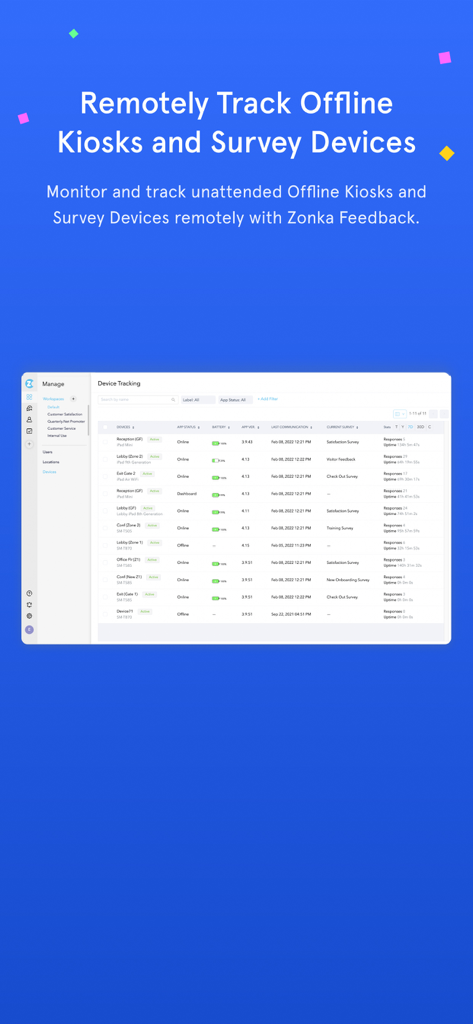Open the App Status: All filter dropdown
Screen dimensions: 473x1024
tap(235, 400)
